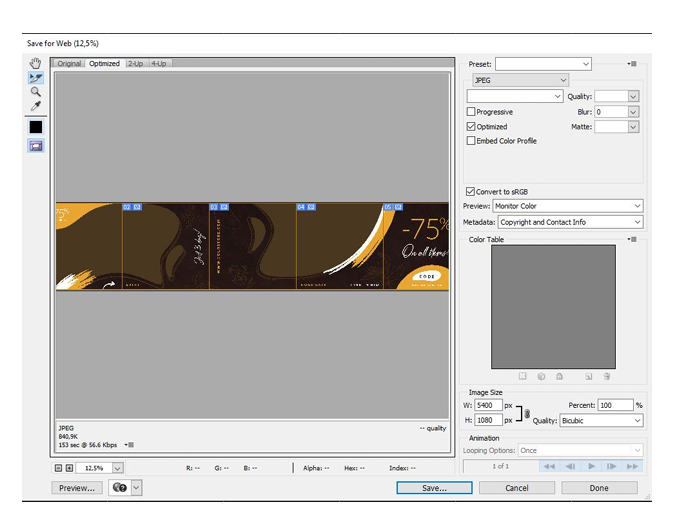Image resolution: width=680 pixels, height=523 pixels.
Task: Click the zoom out minus icon
Action: [59, 468]
